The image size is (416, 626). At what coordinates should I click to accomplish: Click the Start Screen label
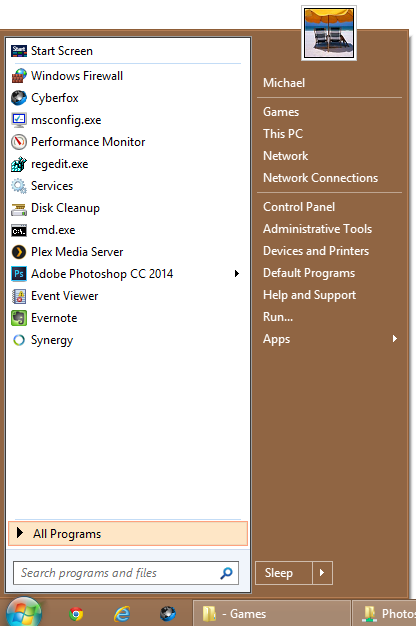pos(62,51)
